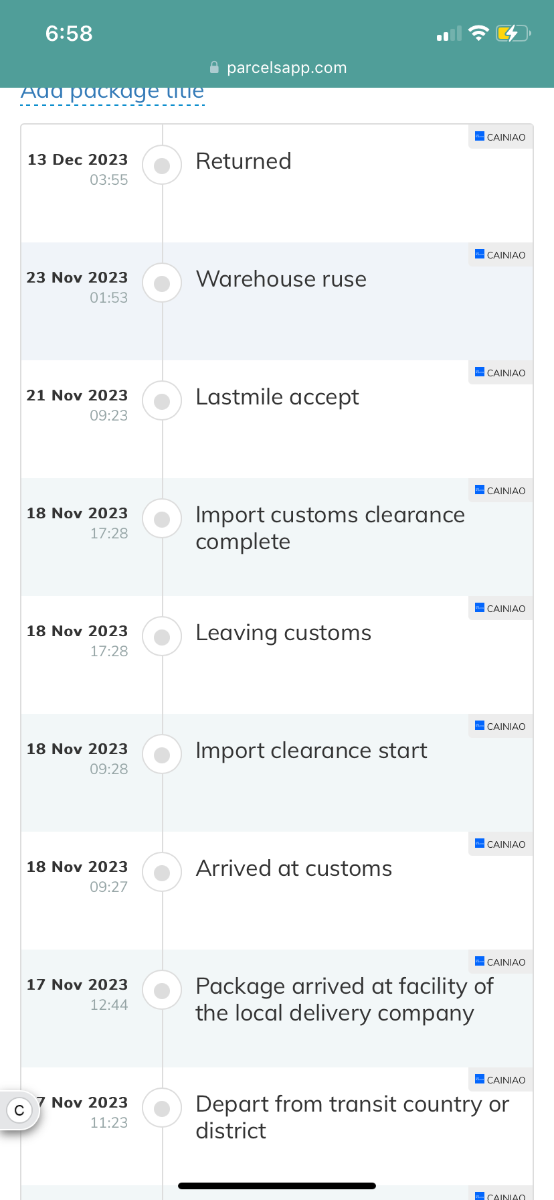The image size is (554, 1200).
Task: Tap the Depart from transit country entry
Action: 277,1127
